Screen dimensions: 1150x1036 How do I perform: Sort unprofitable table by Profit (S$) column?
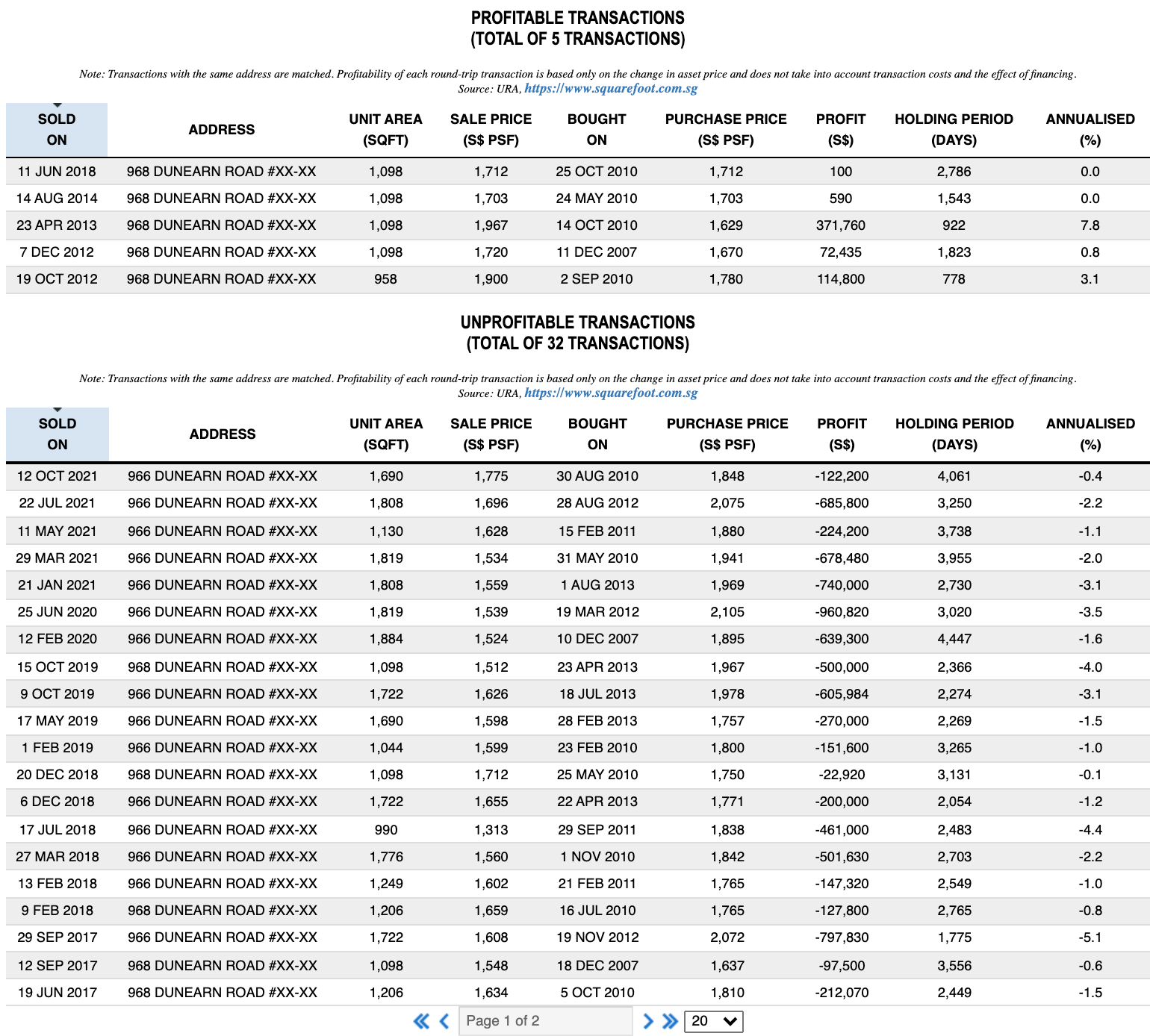[842, 434]
